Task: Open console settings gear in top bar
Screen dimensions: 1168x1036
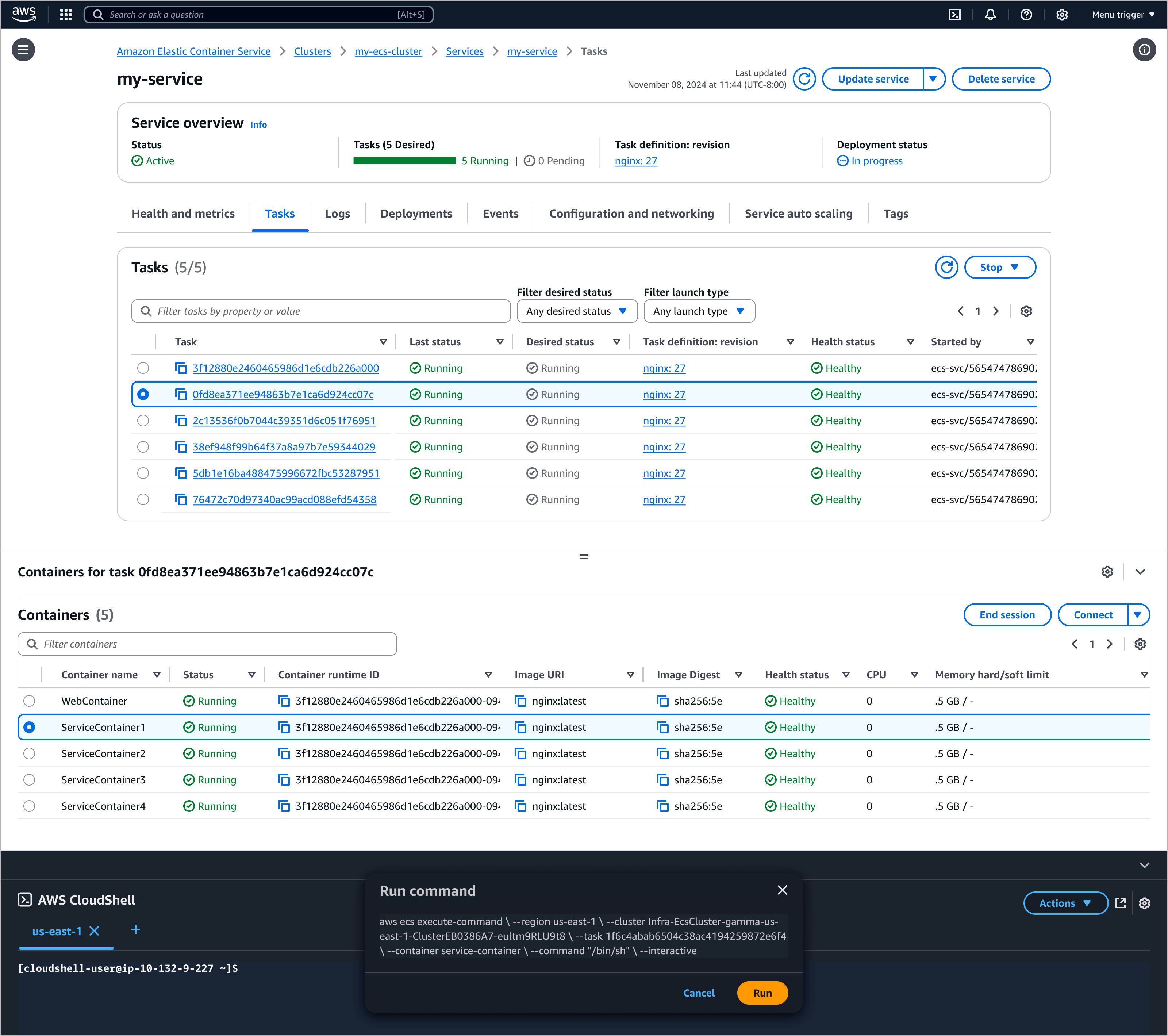Action: point(1062,14)
